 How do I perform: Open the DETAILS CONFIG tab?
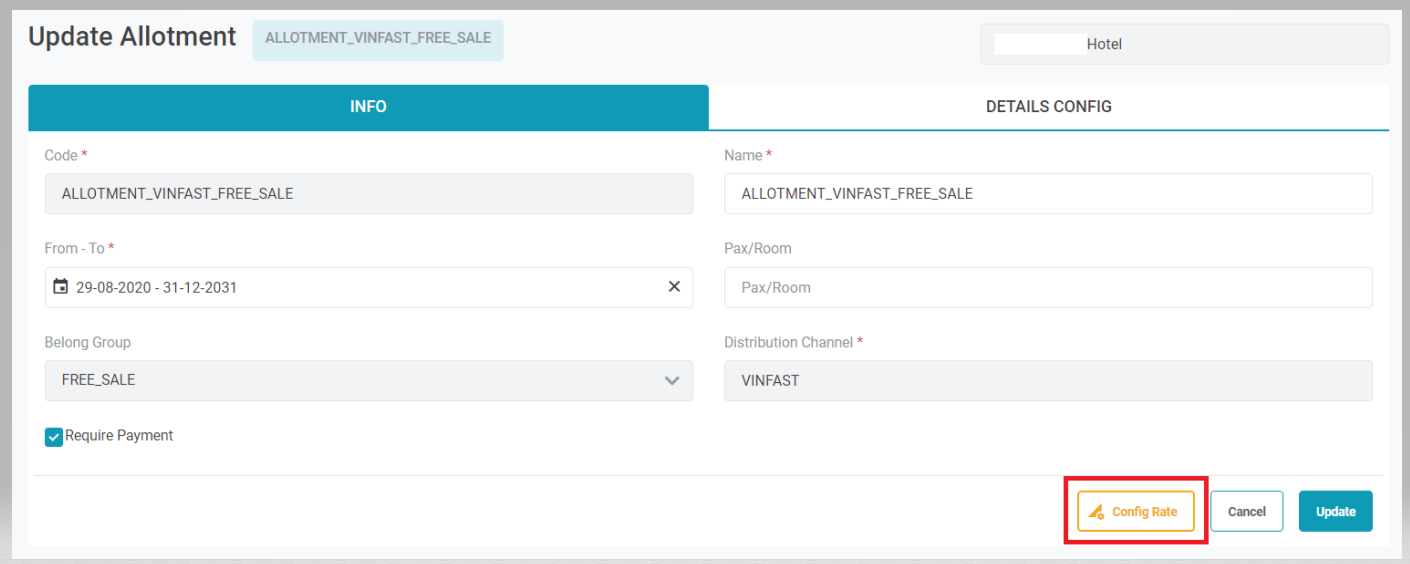1048,107
